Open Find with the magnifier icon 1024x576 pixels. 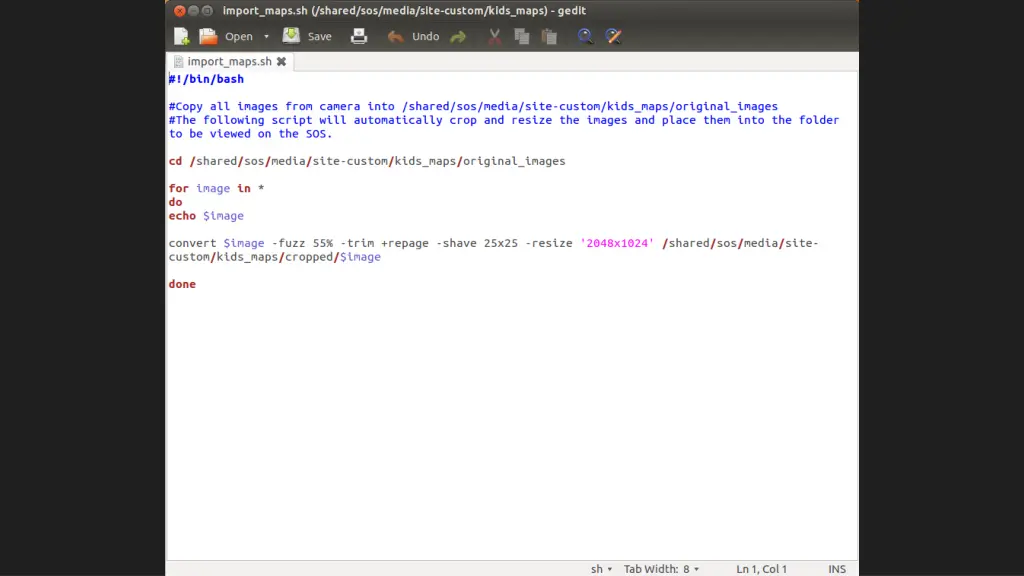(x=585, y=36)
